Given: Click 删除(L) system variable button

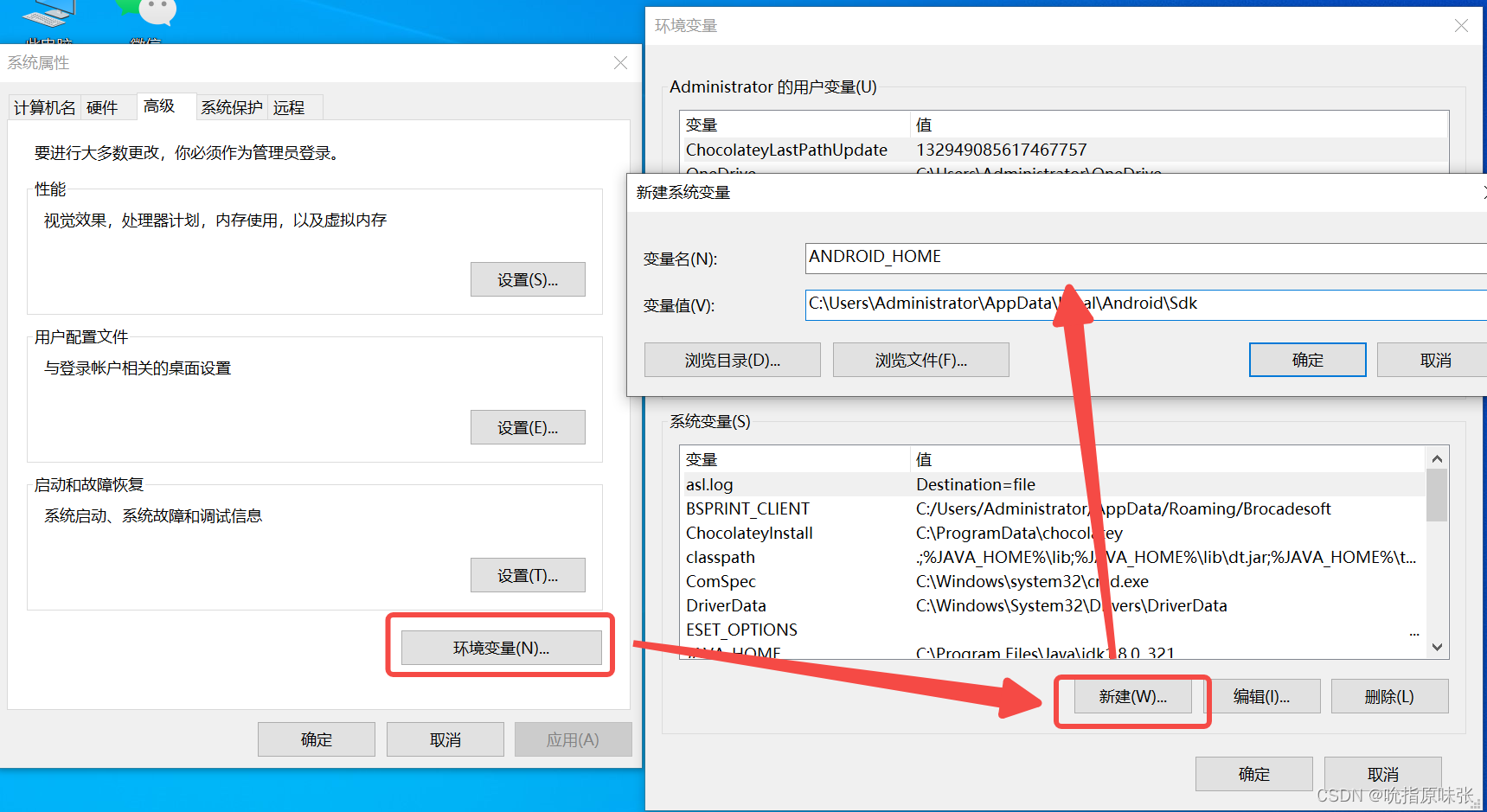Looking at the screenshot, I should pyautogui.click(x=1389, y=696).
